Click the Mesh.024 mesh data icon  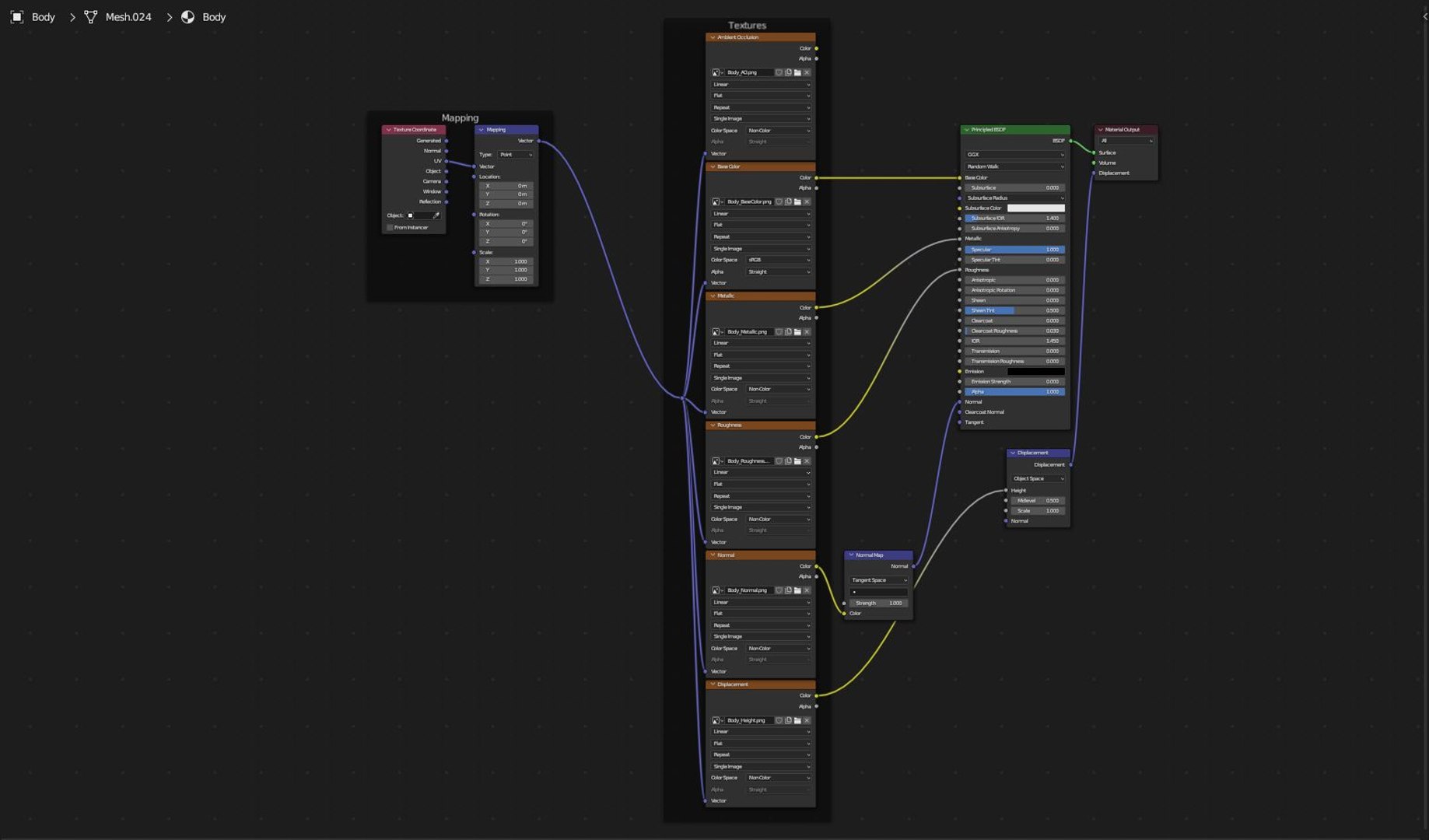[x=91, y=16]
